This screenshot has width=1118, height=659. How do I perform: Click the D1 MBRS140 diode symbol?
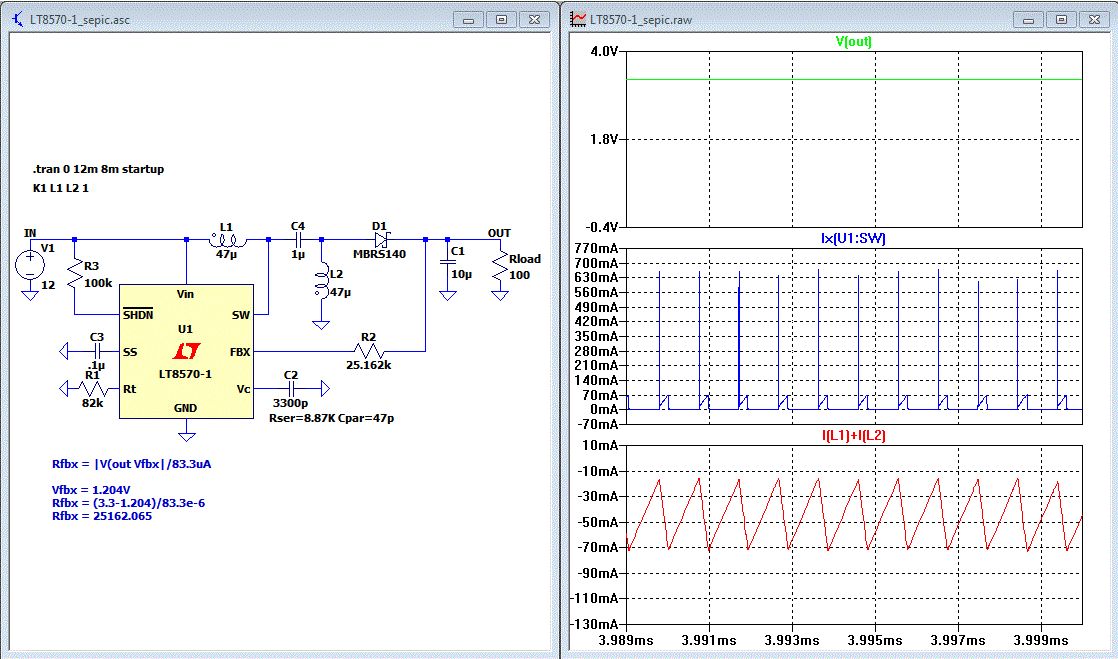tap(381, 240)
